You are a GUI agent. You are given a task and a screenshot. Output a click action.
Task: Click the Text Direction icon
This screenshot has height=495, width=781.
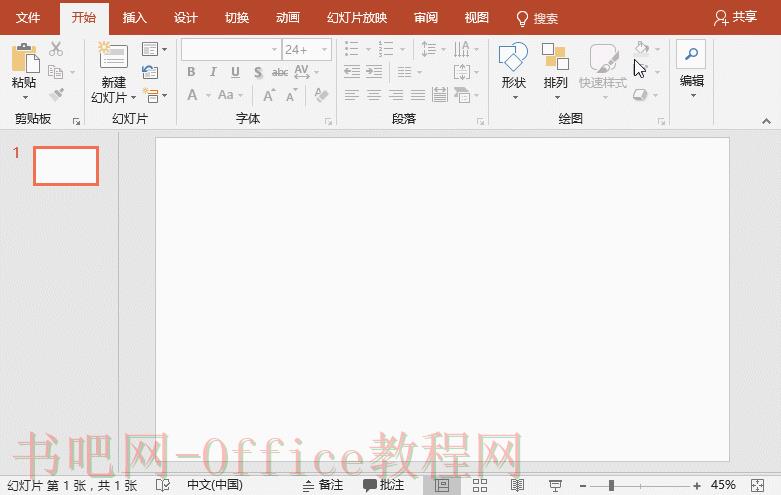[x=461, y=49]
